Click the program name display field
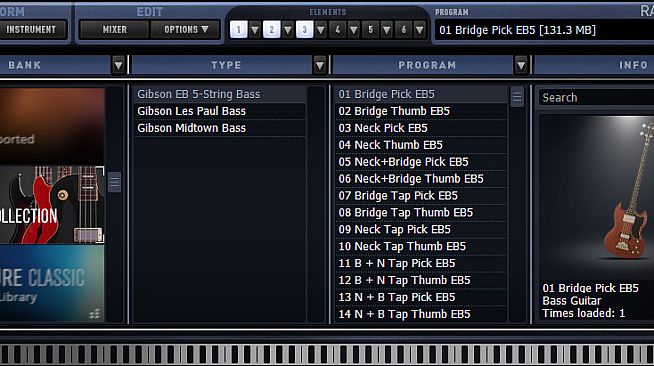Image resolution: width=654 pixels, height=366 pixels. pos(544,30)
